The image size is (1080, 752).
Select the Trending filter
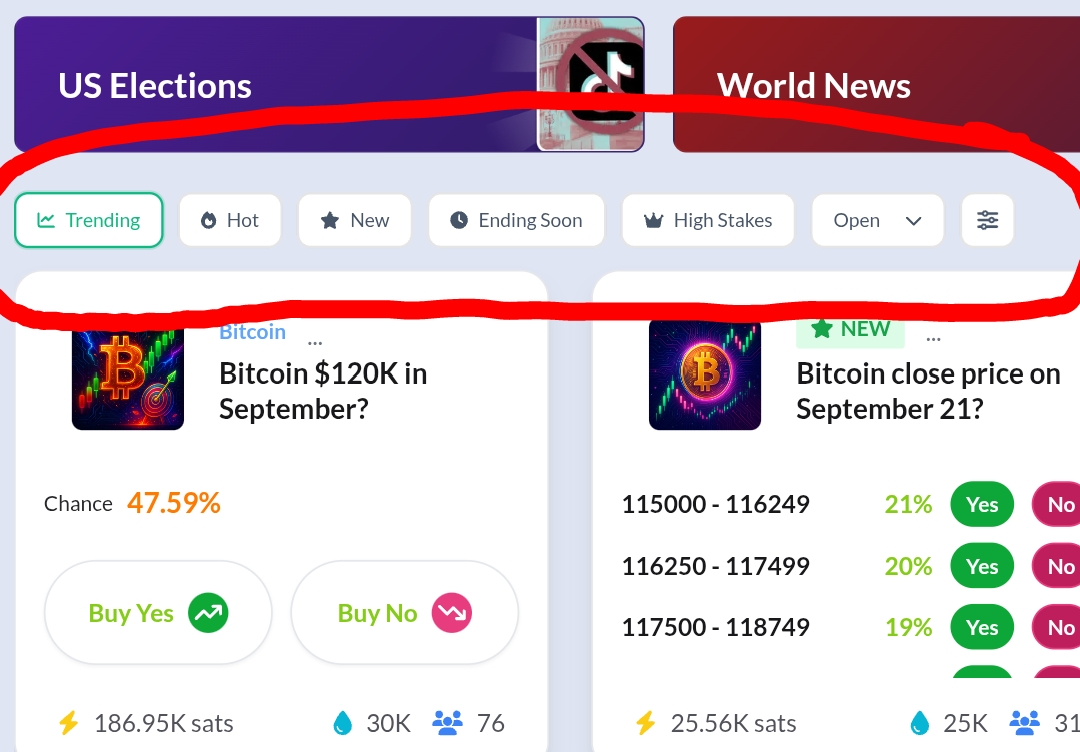[x=89, y=220]
